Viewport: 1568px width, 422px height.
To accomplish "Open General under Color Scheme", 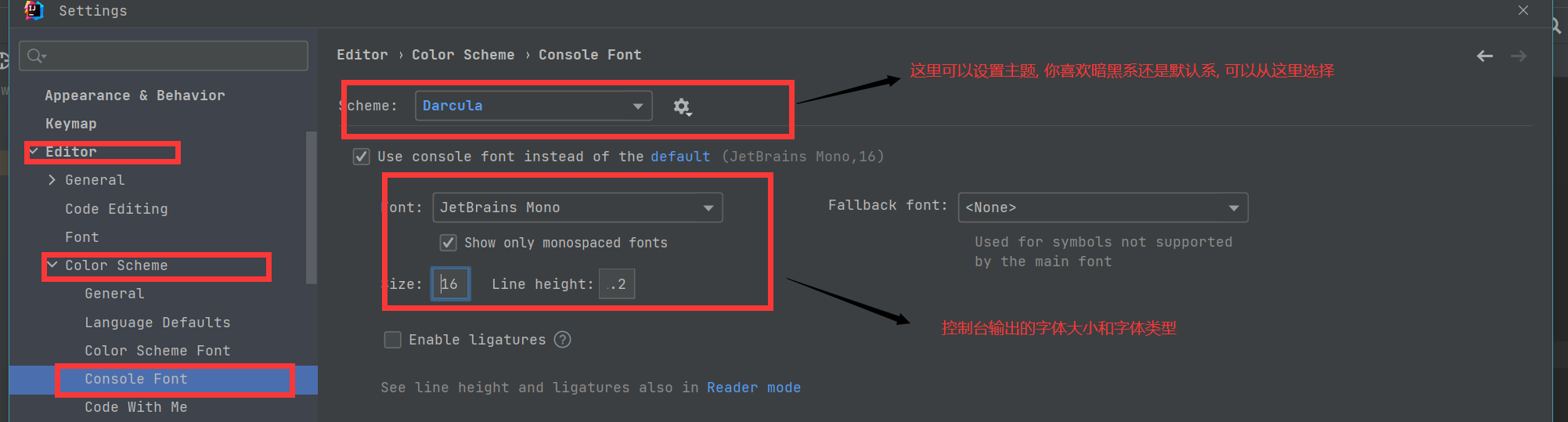I will [114, 294].
